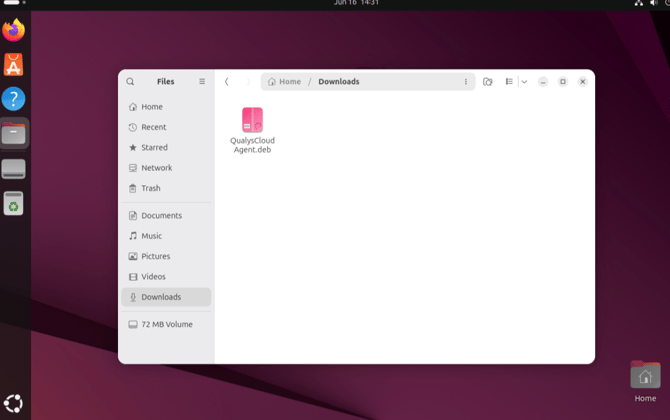
Task: Open Trash in the sidebar
Action: click(166, 188)
